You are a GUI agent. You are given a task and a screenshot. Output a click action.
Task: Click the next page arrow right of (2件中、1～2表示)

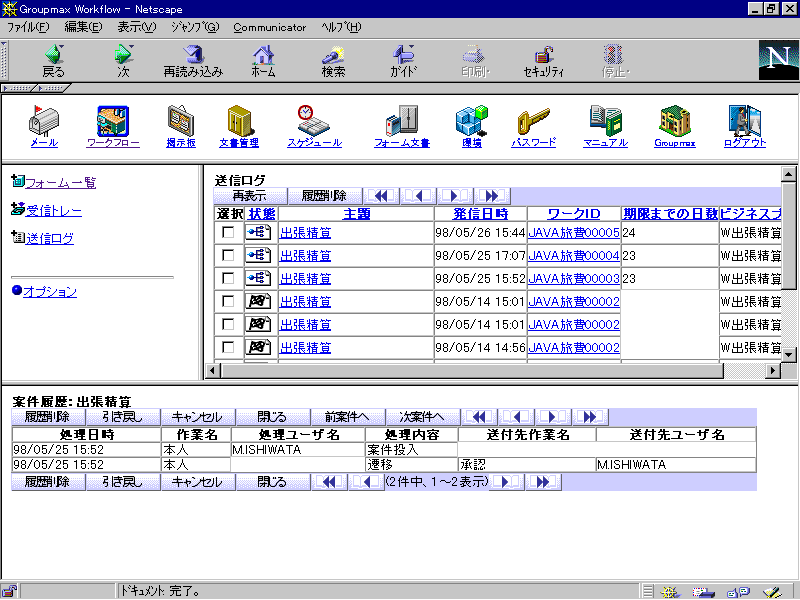point(505,482)
